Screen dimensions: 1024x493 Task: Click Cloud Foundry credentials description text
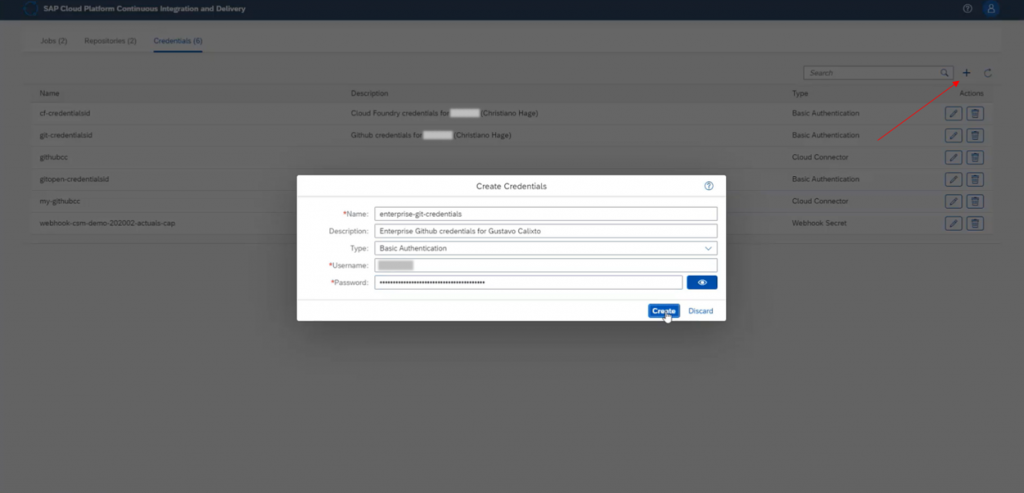pyautogui.click(x=444, y=114)
